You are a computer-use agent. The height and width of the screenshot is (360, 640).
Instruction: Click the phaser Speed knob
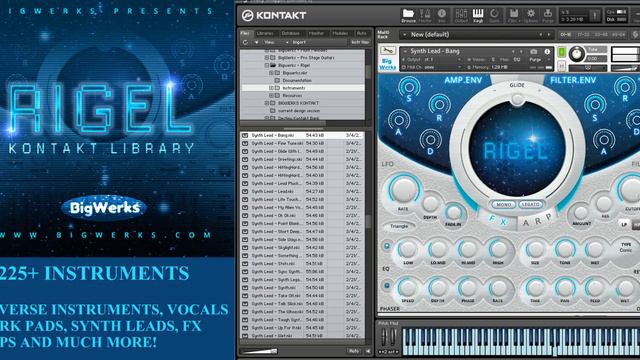pos(407,287)
